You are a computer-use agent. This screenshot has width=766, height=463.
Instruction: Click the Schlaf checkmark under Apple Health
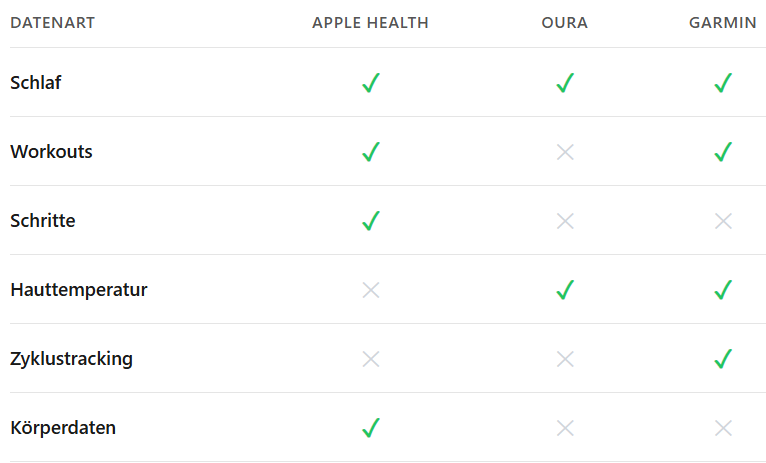point(371,83)
